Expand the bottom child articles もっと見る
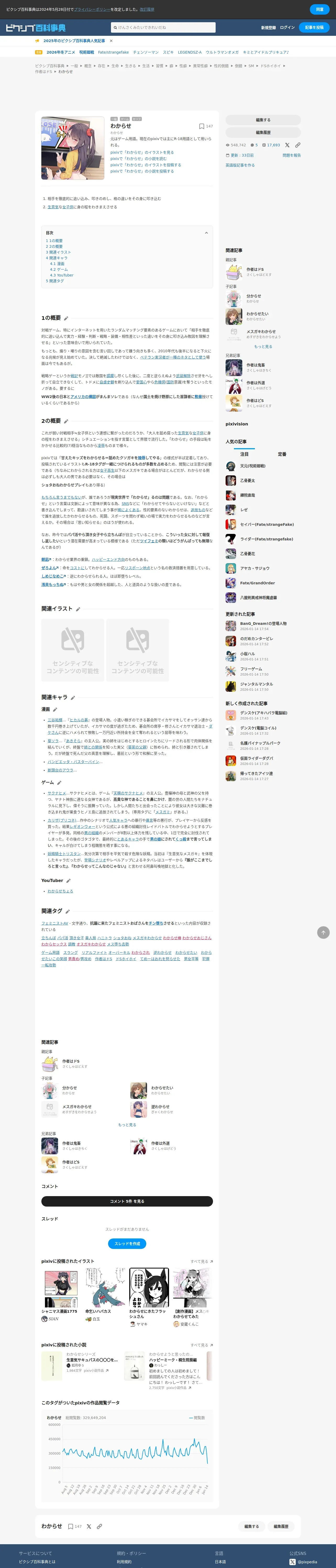This screenshot has width=336, height=1568. (x=127, y=1125)
